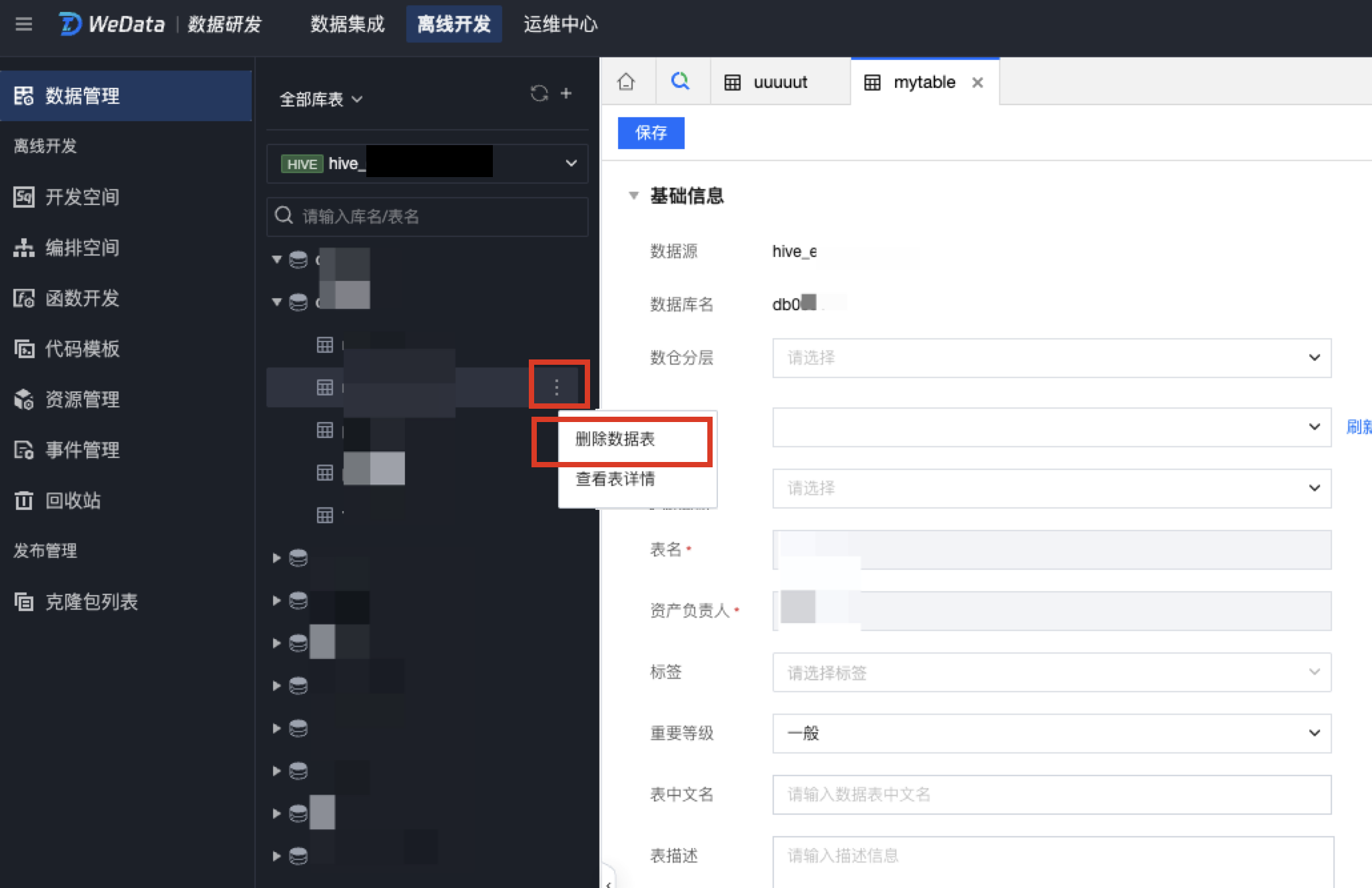Go to 运维中心 in top navigation
Image resolution: width=1372 pixels, height=888 pixels.
coord(560,25)
